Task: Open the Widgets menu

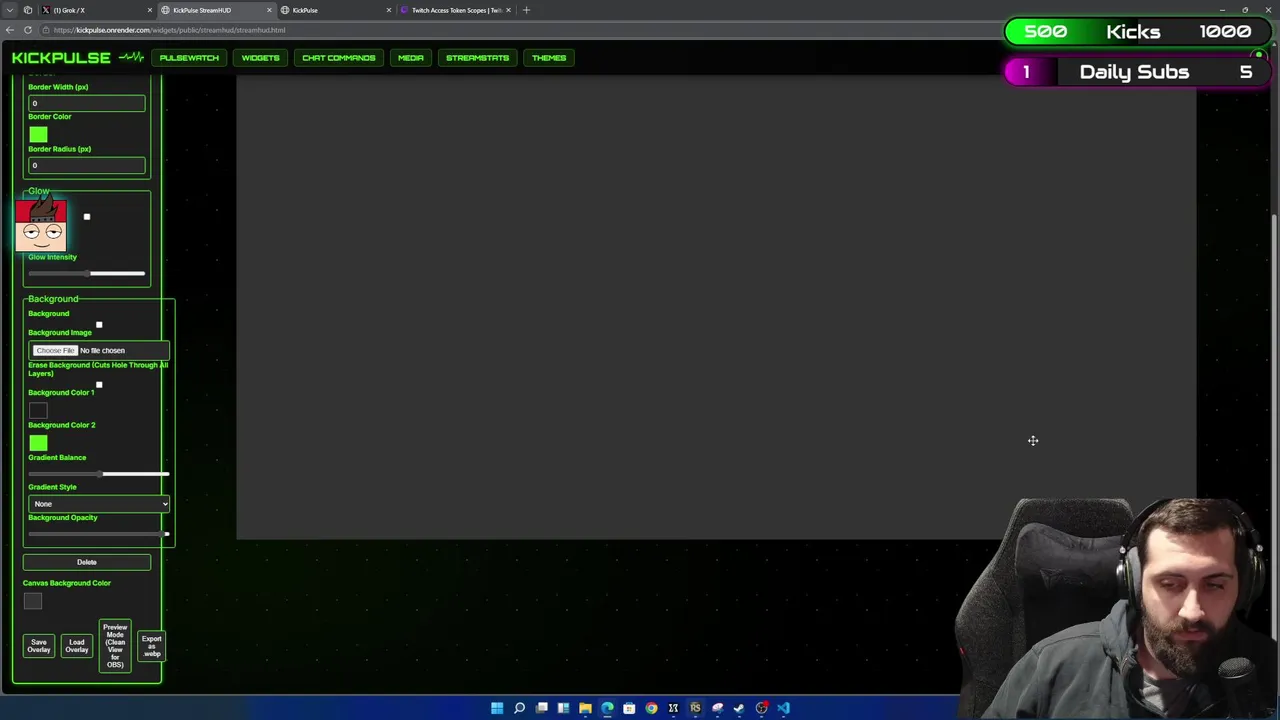Action: coord(260,58)
